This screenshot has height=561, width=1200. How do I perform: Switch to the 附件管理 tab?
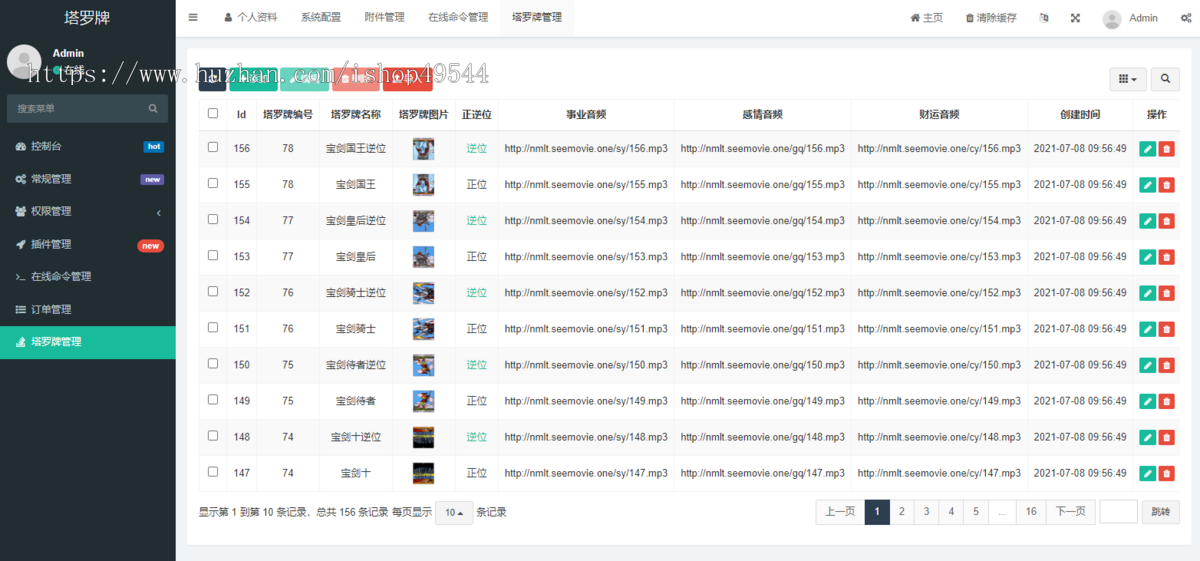(x=384, y=18)
